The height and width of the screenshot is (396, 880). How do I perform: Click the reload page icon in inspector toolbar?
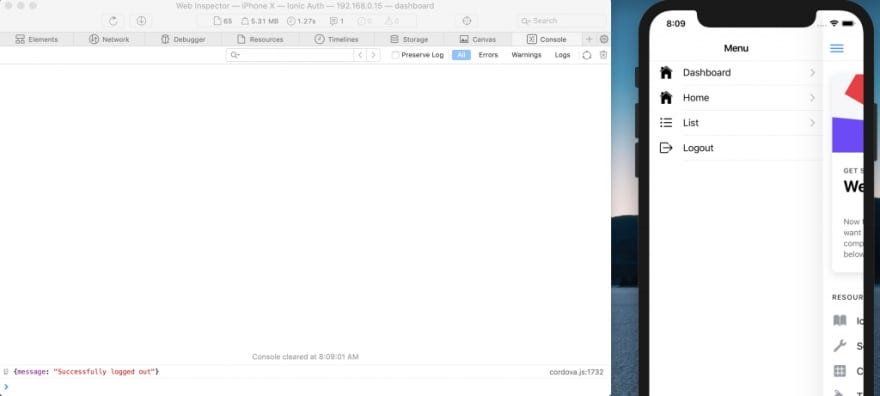(x=113, y=21)
